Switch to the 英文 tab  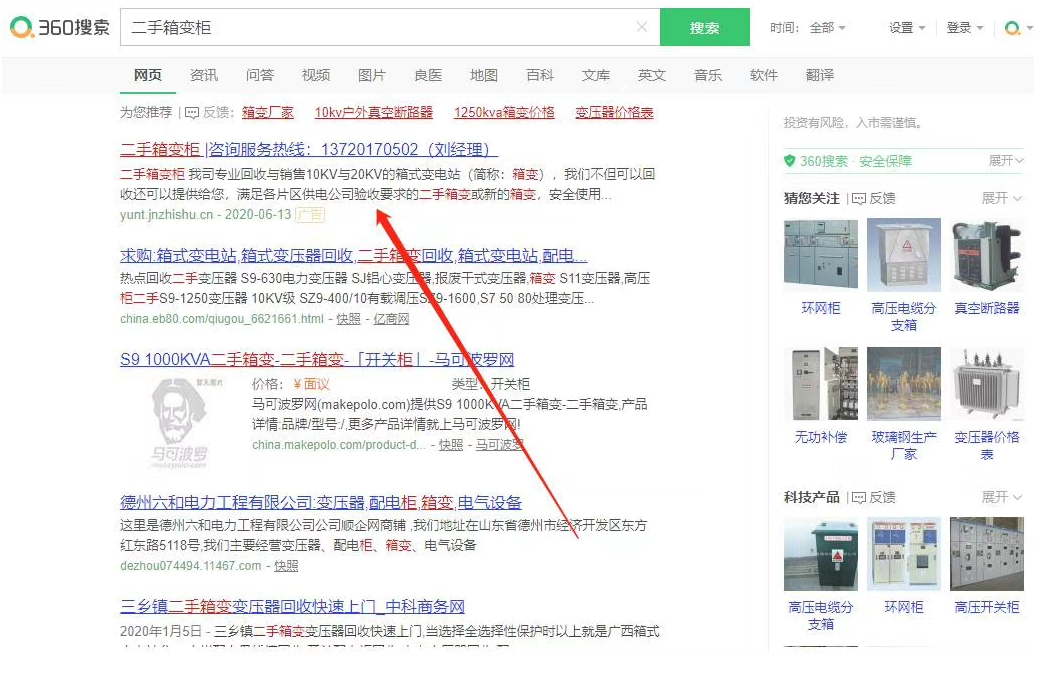click(x=652, y=75)
